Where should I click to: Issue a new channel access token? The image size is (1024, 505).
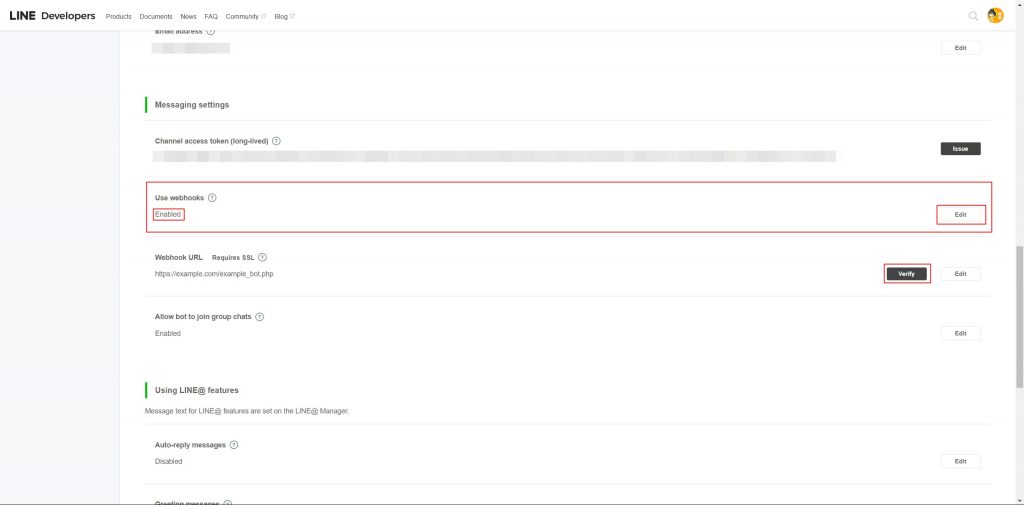coord(960,148)
